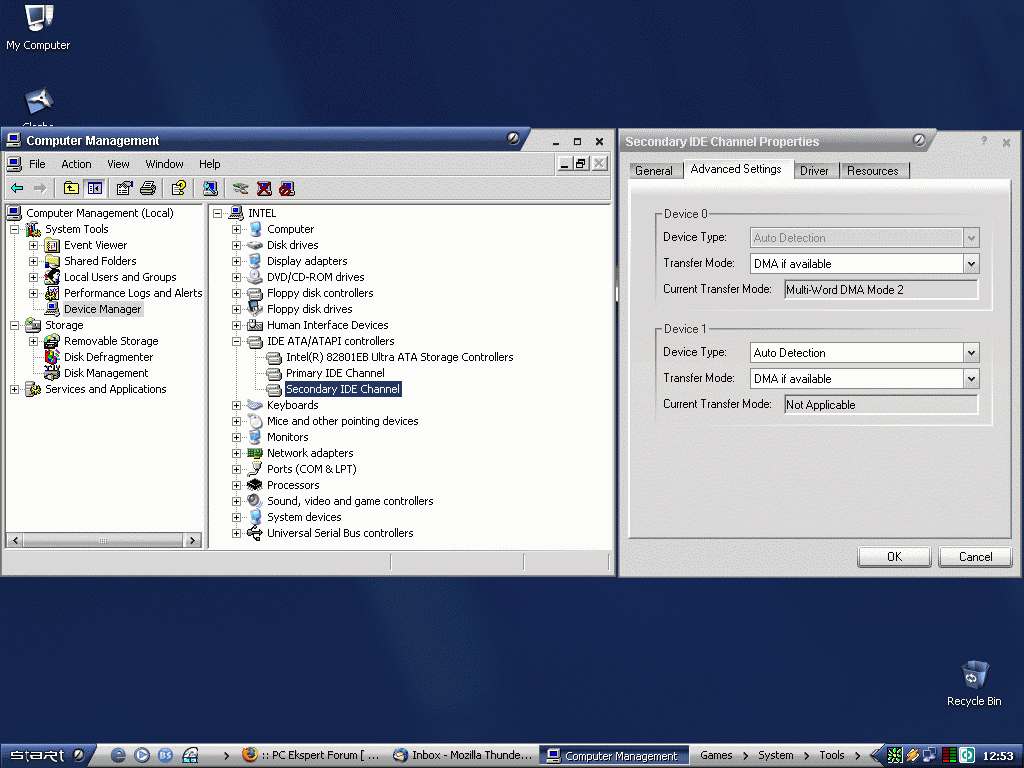This screenshot has width=1024, height=768.
Task: Select Primary IDE Channel in device tree
Action: (335, 373)
